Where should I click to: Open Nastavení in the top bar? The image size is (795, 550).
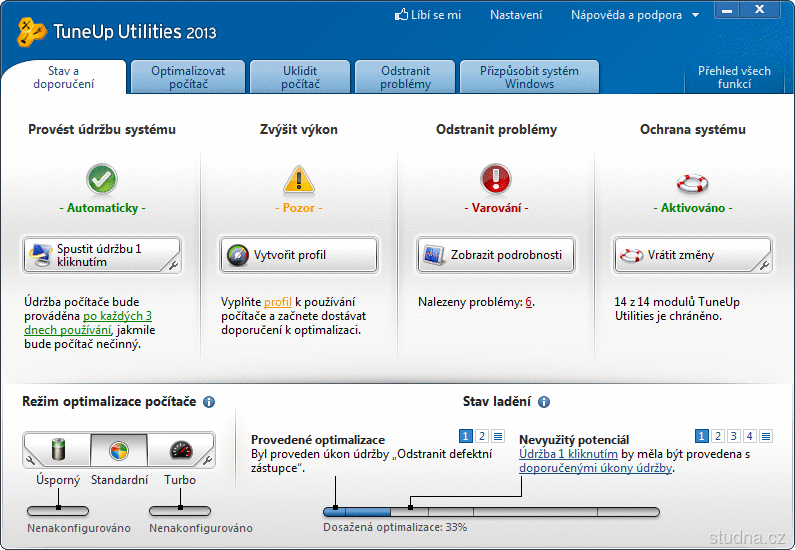516,15
